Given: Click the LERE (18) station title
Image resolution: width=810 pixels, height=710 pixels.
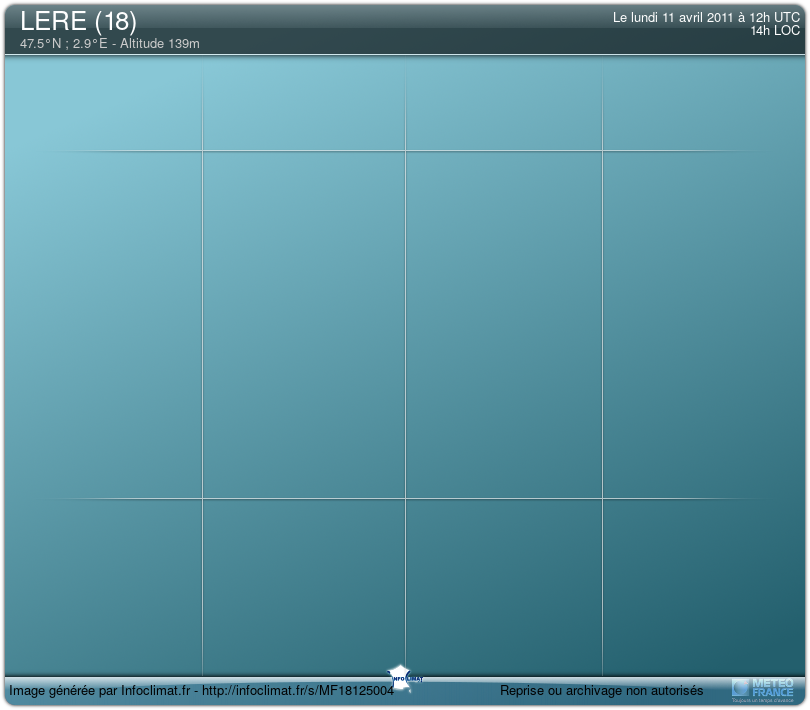Looking at the screenshot, I should point(78,21).
